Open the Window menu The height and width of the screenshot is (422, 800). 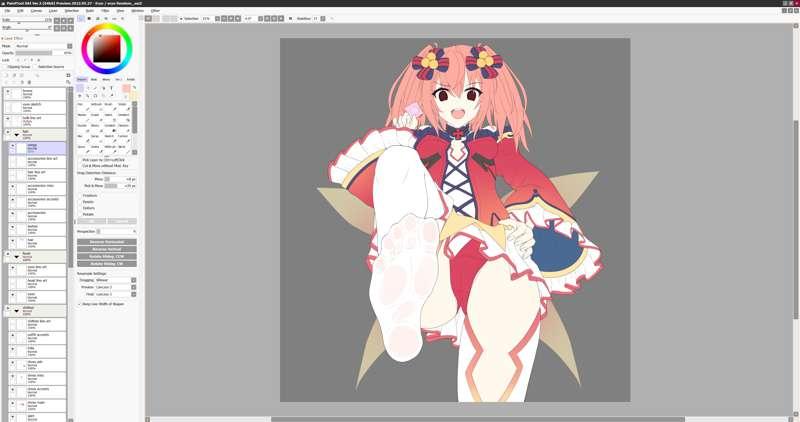[137, 11]
